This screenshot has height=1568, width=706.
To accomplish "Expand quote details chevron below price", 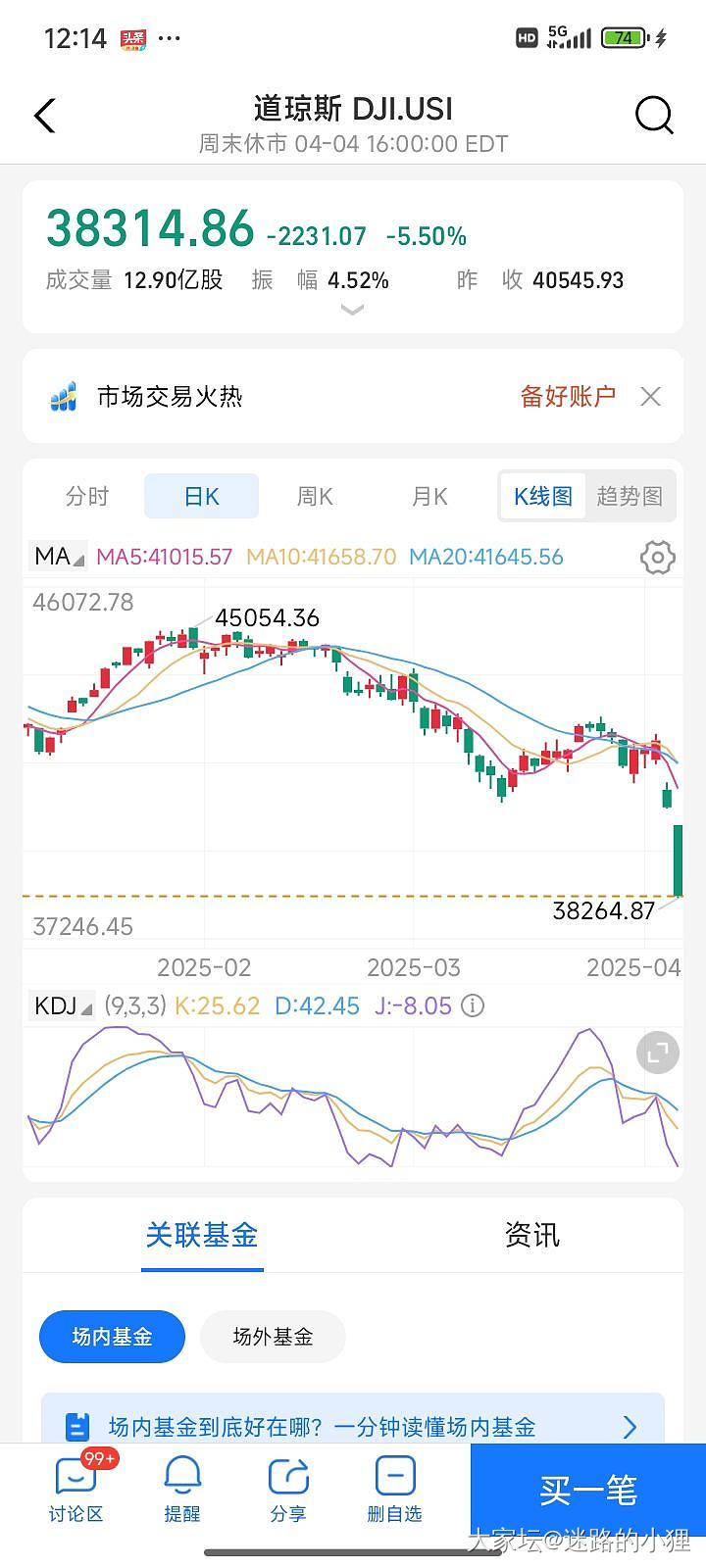I will pos(352,310).
